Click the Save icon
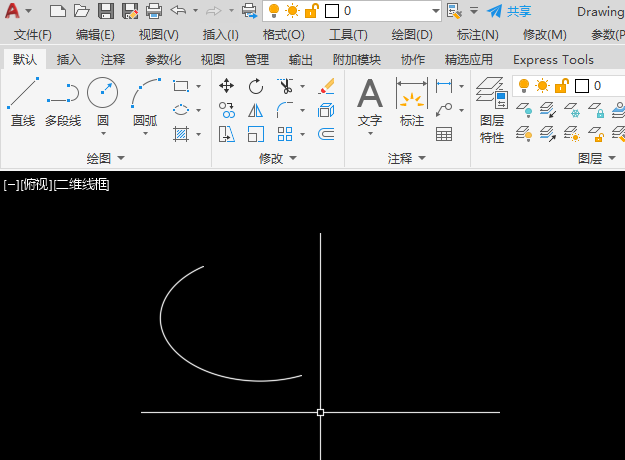This screenshot has height=460, width=625. (x=106, y=11)
